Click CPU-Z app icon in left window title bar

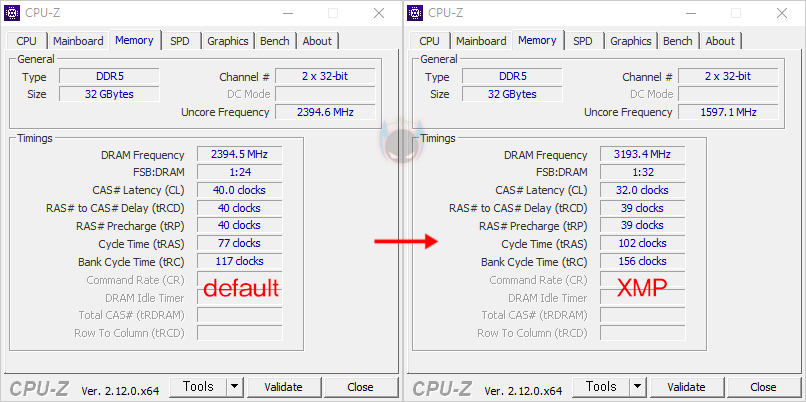12,13
